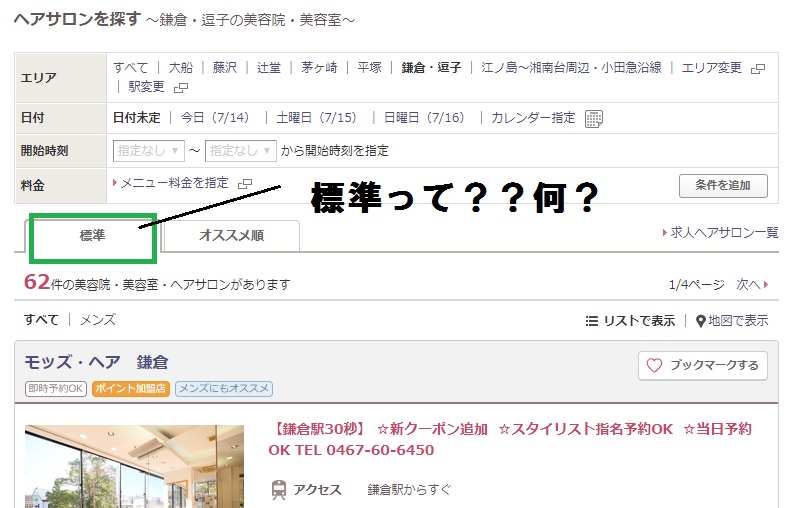The height and width of the screenshot is (508, 789).
Task: Click the 条件を追加 button
Action: point(723,186)
